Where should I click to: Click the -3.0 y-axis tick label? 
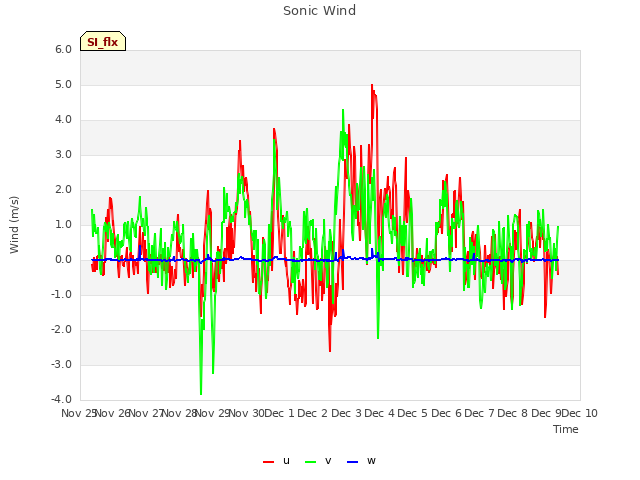[x=62, y=364]
